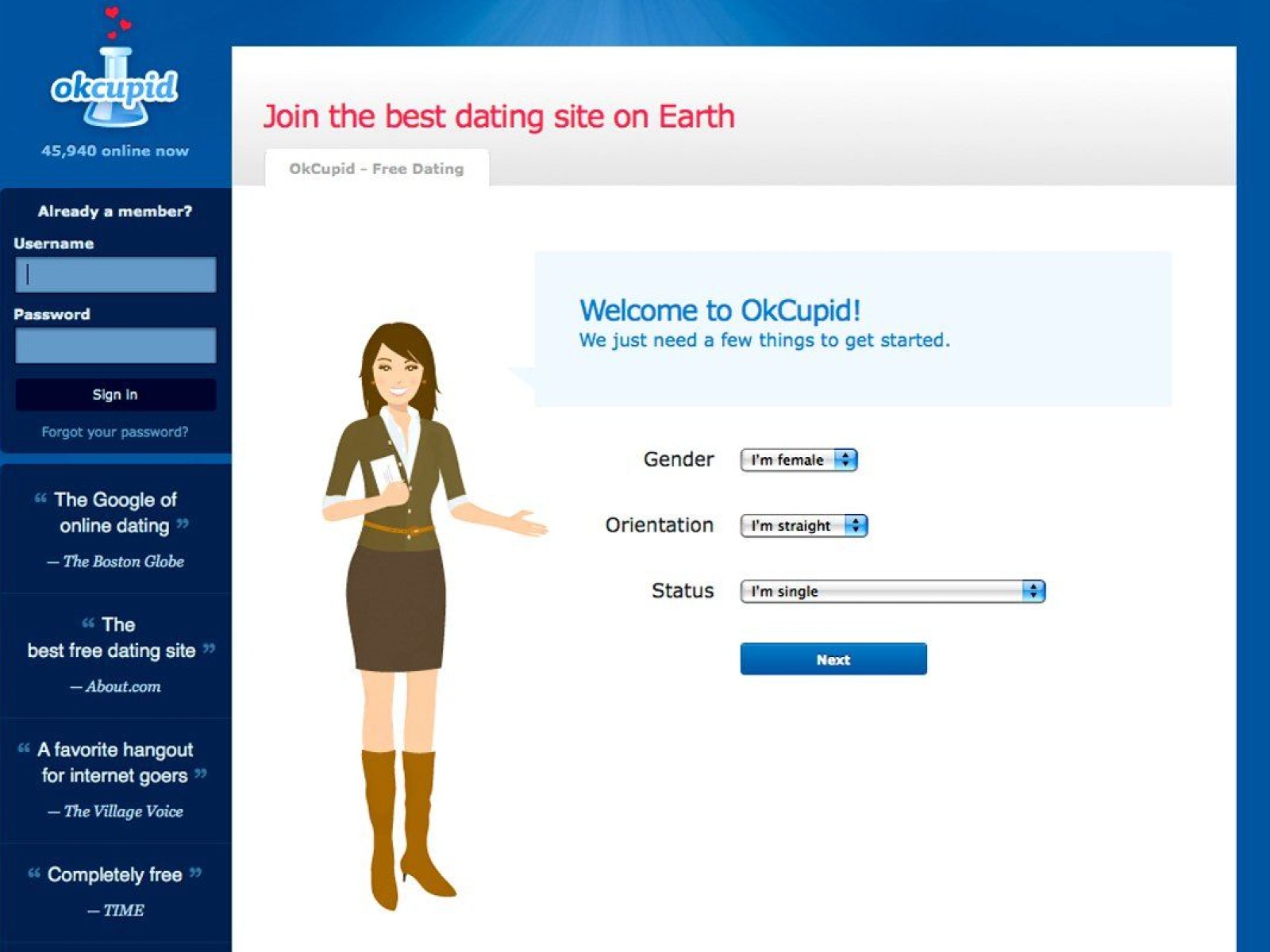Click the 'About.com' attribution
1270x952 pixels.
(116, 686)
